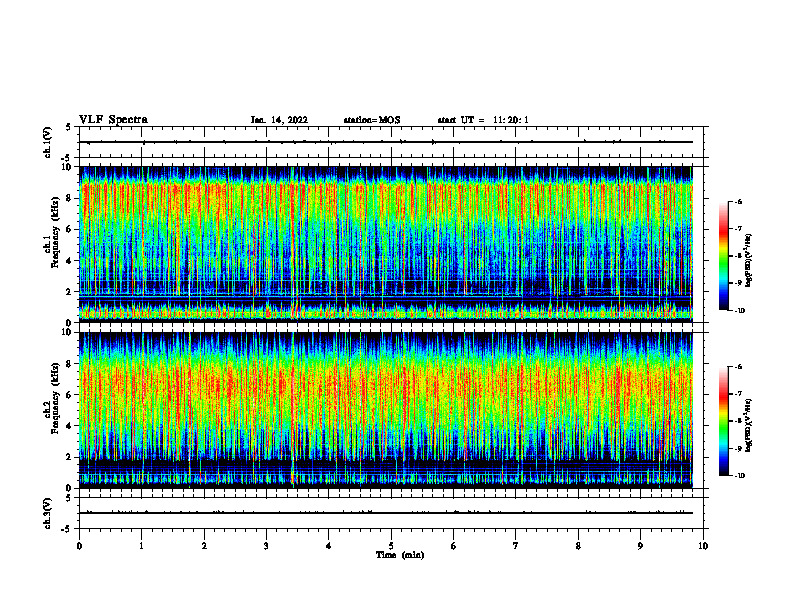Click time axis tick label "9"
Screen dimensions: 792x612
(x=640, y=546)
